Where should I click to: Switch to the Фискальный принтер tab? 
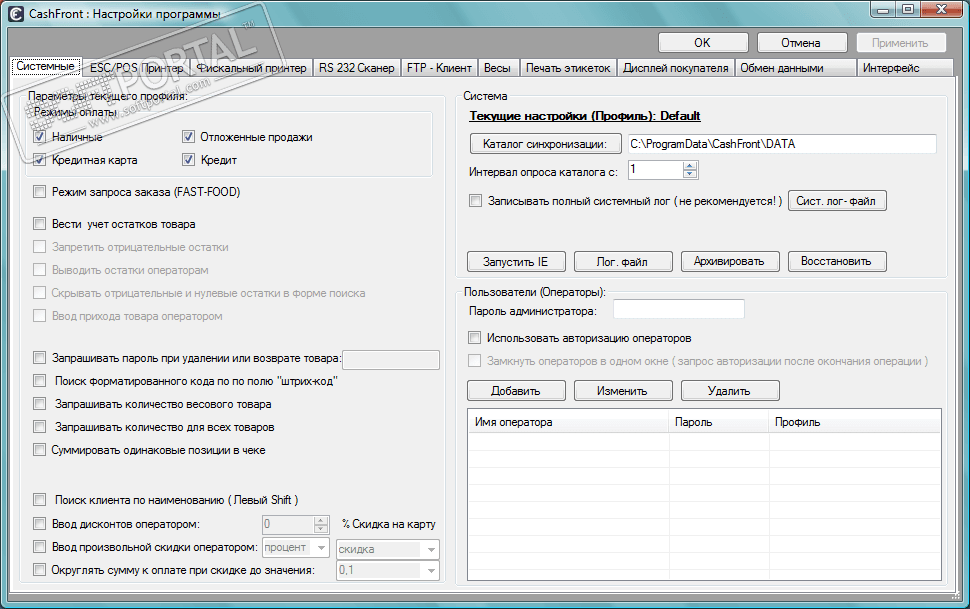(251, 68)
